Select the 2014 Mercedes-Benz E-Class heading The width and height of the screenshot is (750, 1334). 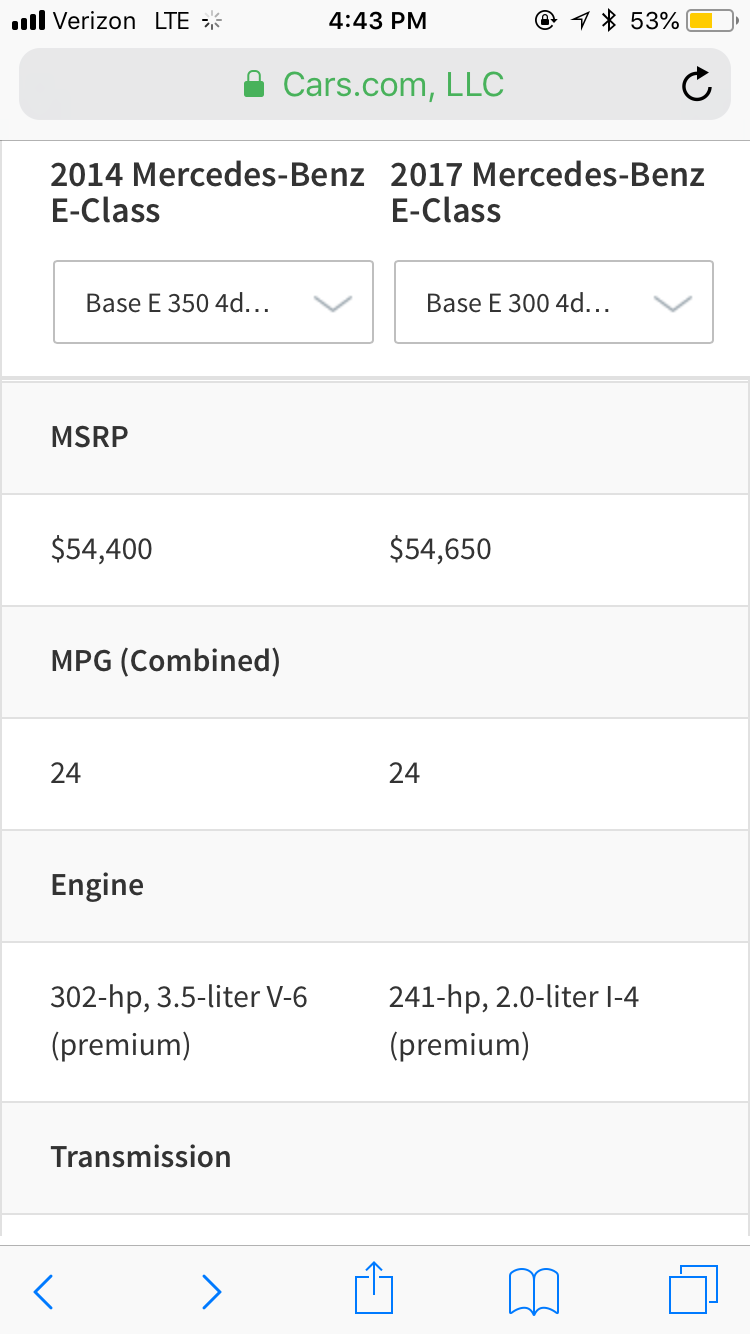click(x=208, y=192)
